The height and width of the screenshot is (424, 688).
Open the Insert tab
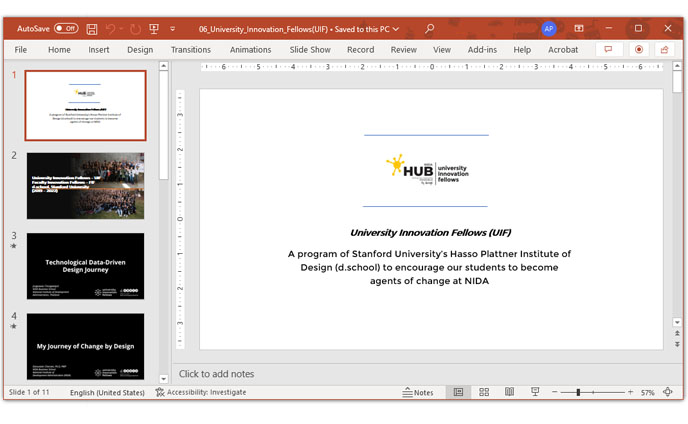pos(99,50)
